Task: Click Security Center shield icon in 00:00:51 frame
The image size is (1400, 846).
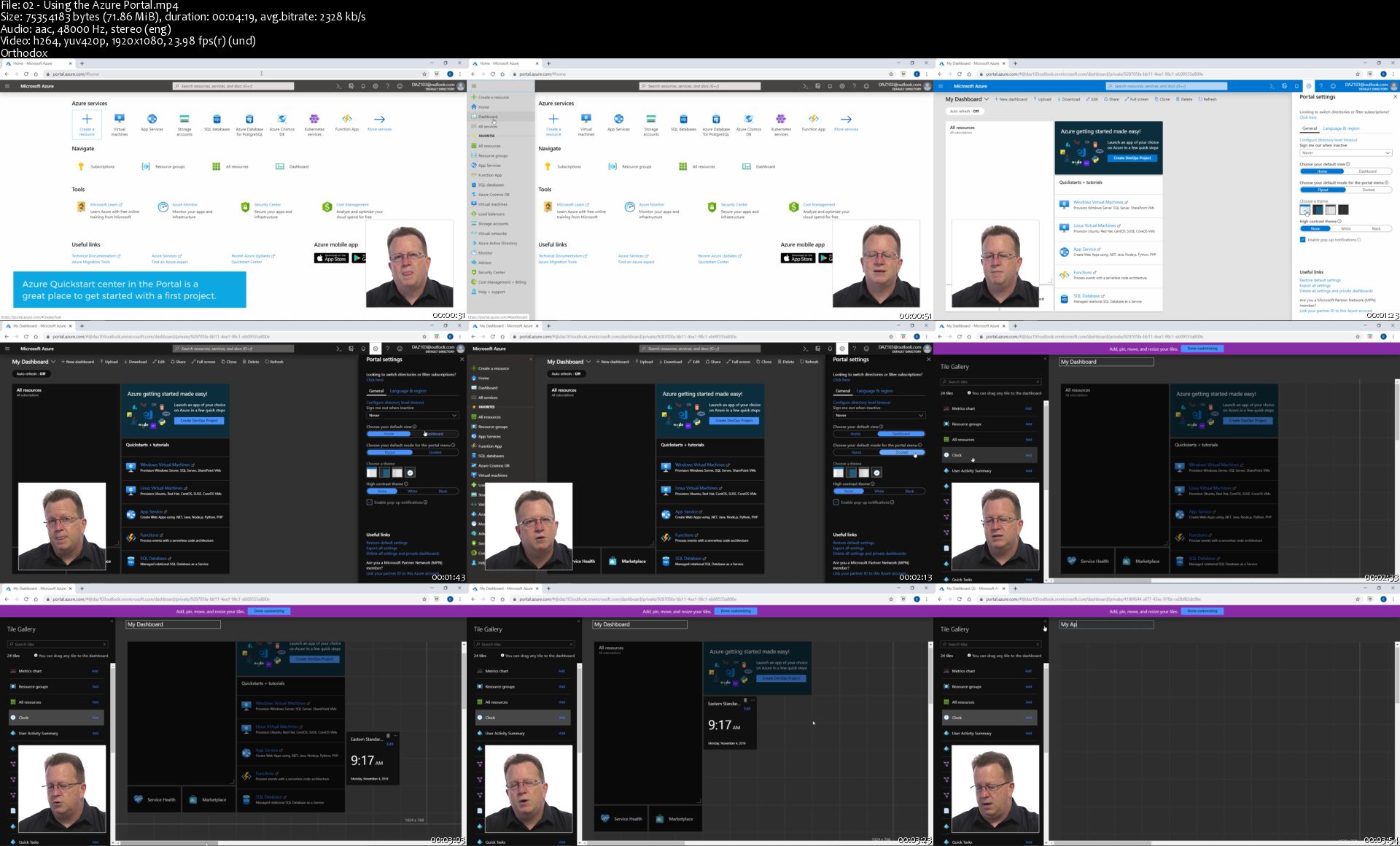Action: [712, 207]
